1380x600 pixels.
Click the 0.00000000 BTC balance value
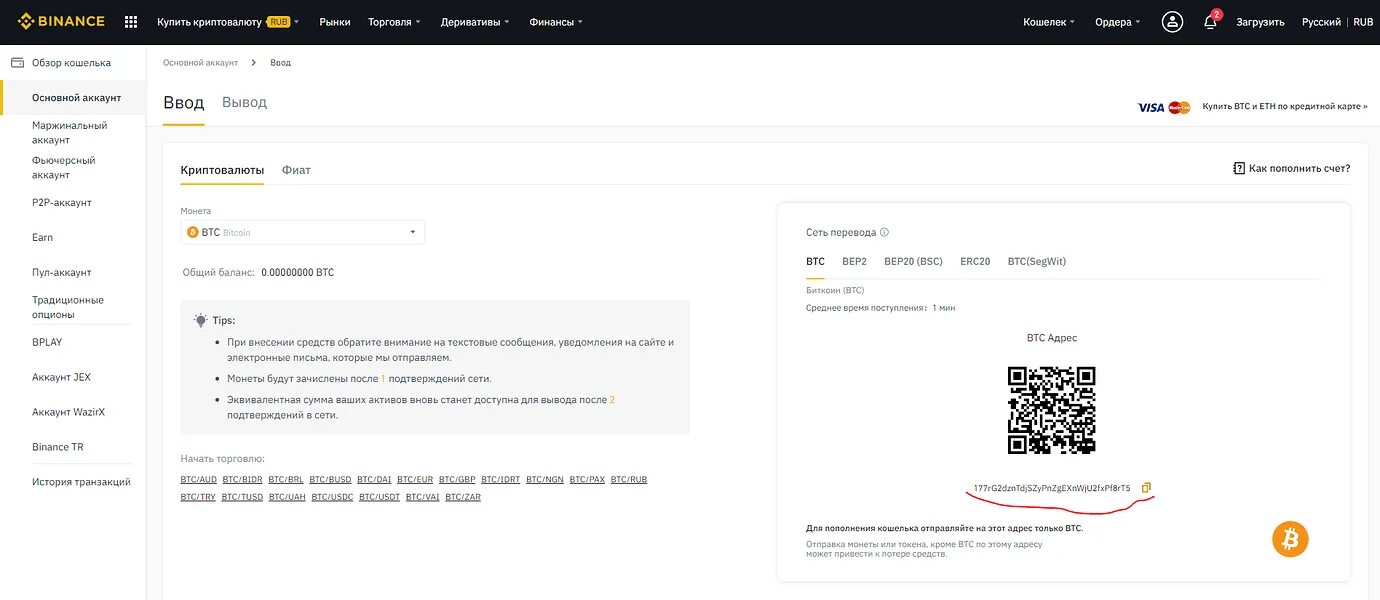tap(298, 272)
